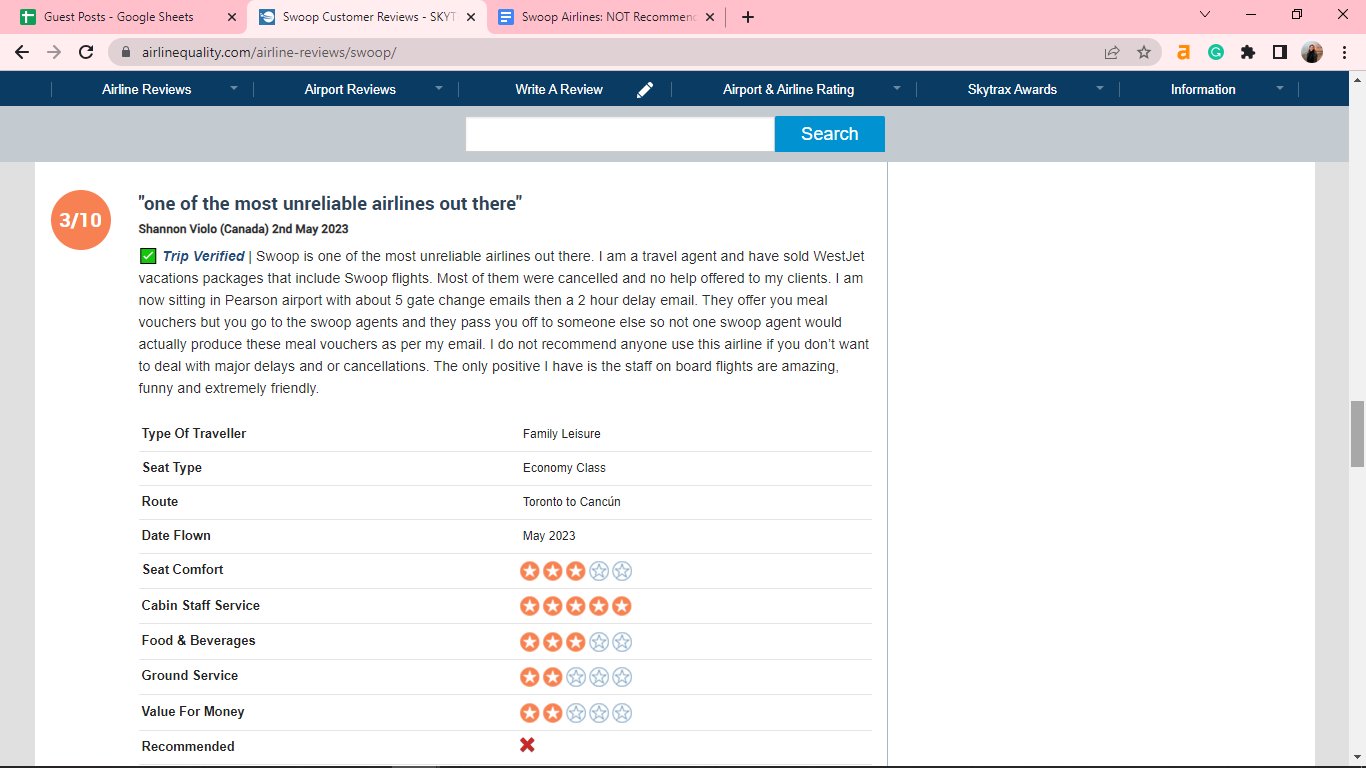The image size is (1366, 768).
Task: Close the Guest Posts Google Sheets tab
Action: click(232, 17)
